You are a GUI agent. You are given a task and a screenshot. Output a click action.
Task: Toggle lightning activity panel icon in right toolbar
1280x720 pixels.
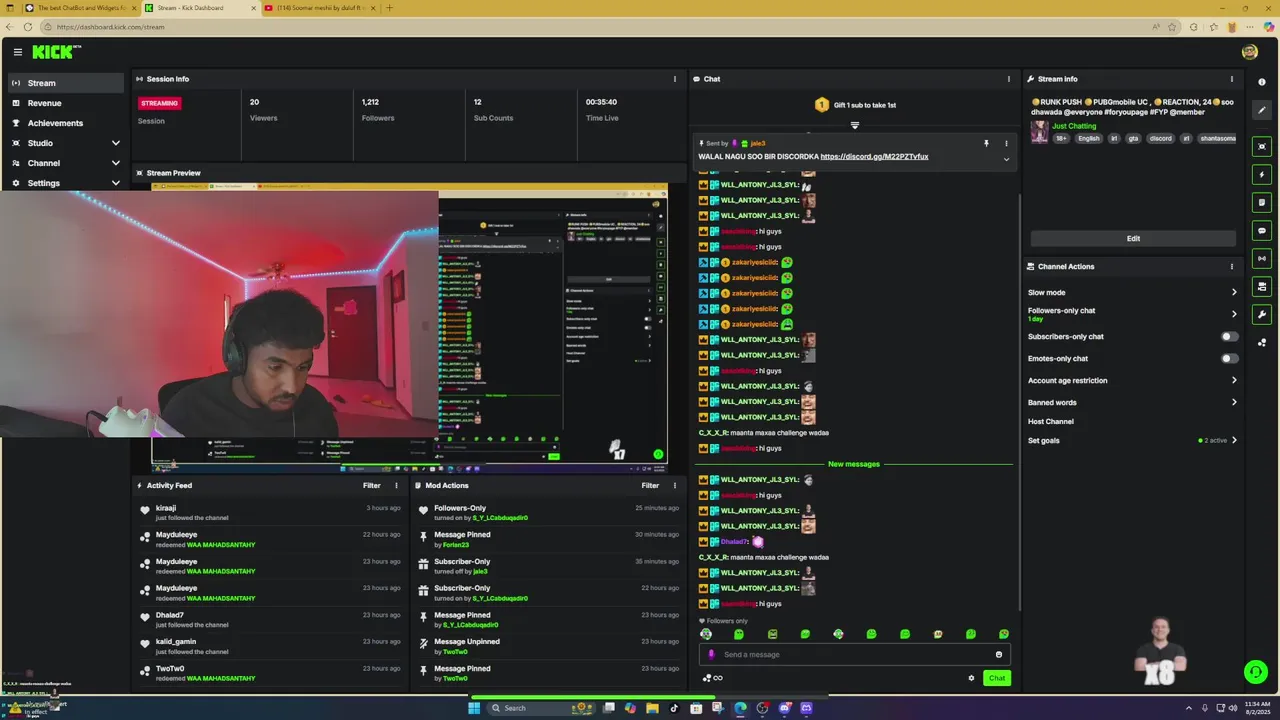click(x=1262, y=175)
